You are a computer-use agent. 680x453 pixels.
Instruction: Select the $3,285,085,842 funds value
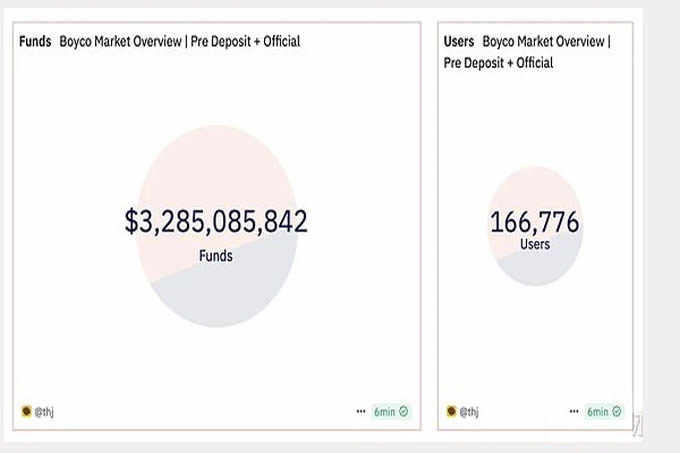point(216,221)
